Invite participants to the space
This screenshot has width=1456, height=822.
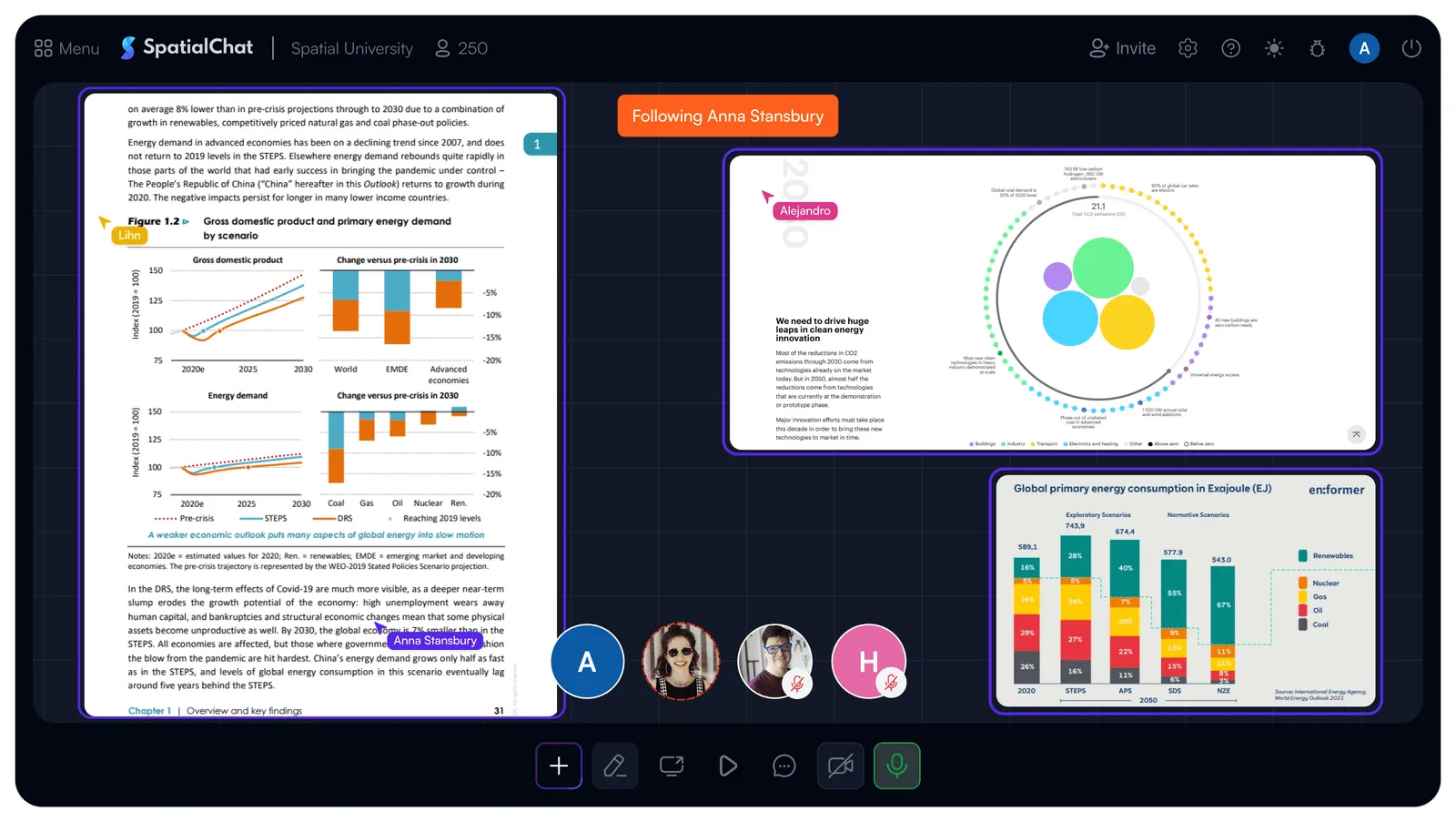tap(1122, 47)
